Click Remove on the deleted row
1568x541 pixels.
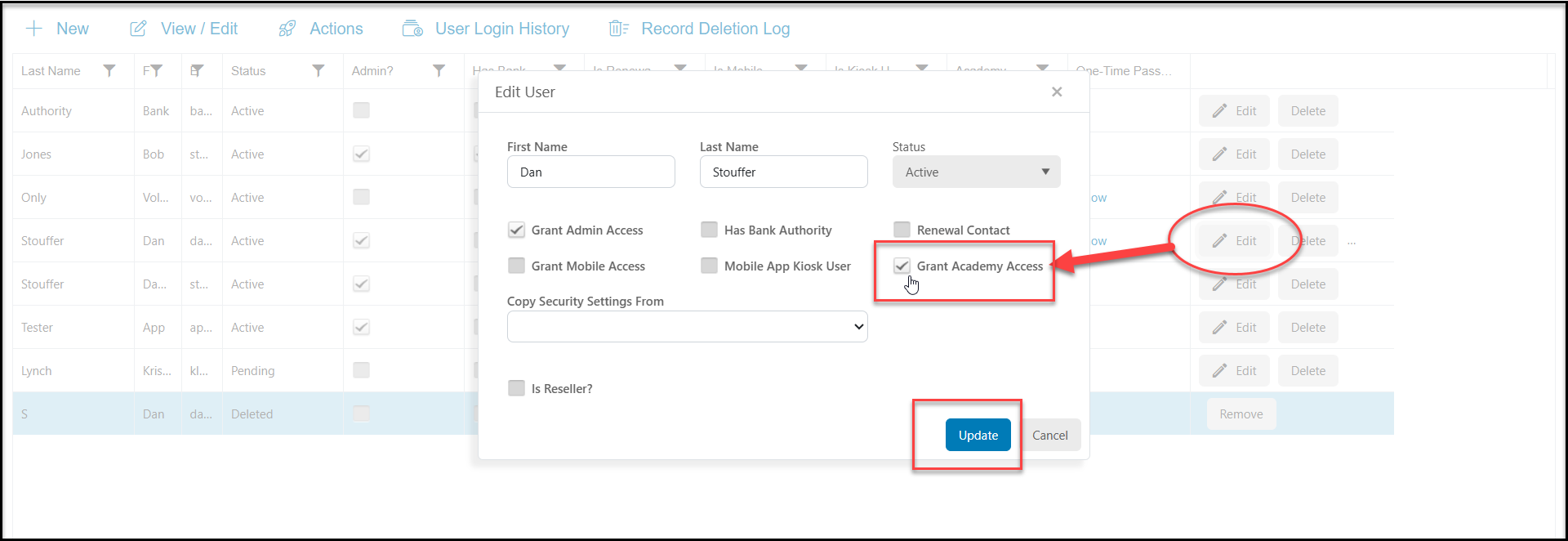(1241, 414)
